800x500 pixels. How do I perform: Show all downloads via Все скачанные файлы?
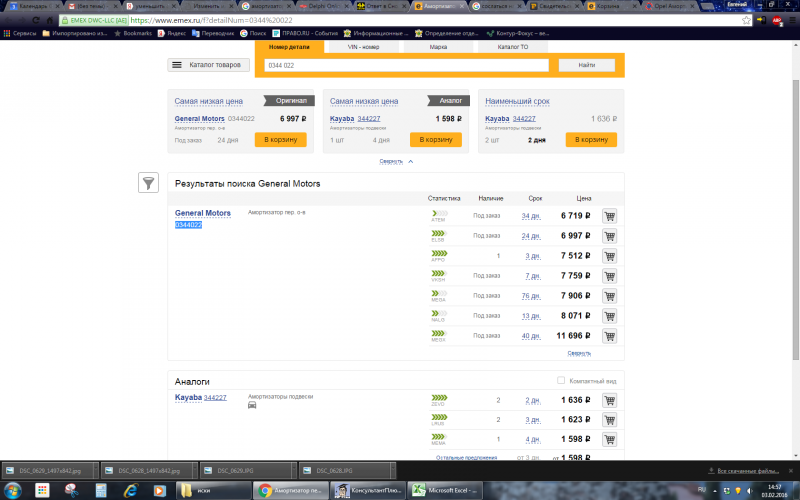pyautogui.click(x=747, y=470)
